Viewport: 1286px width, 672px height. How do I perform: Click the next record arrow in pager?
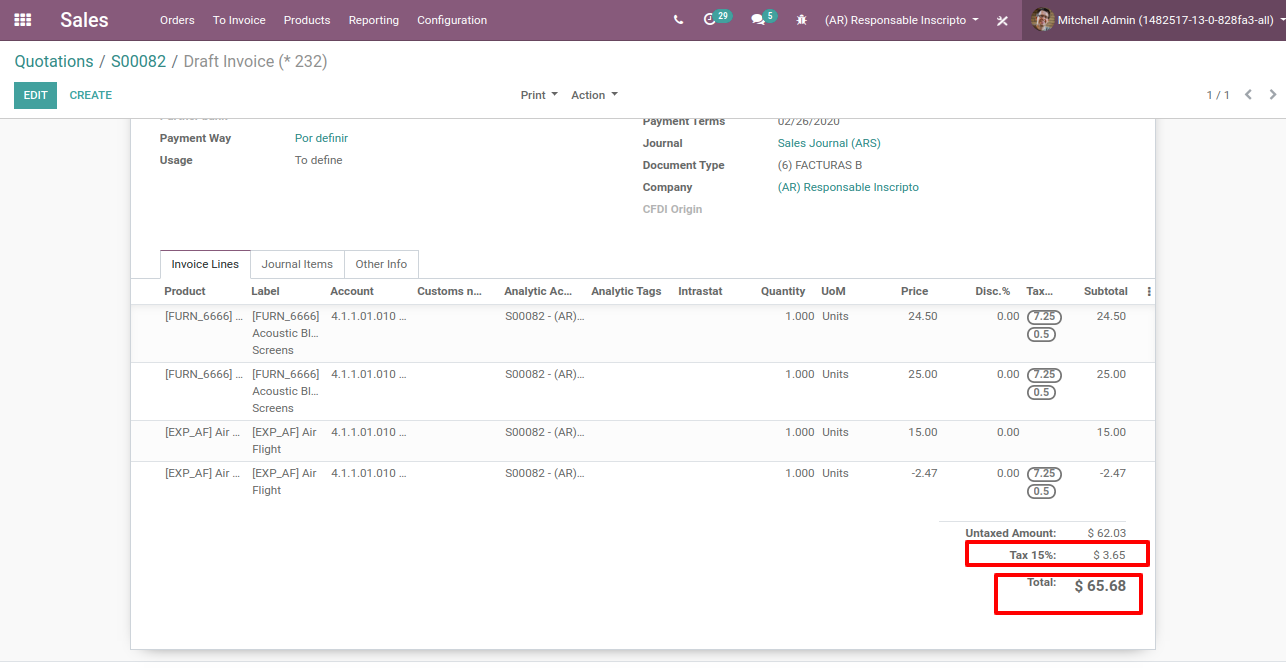point(1271,94)
